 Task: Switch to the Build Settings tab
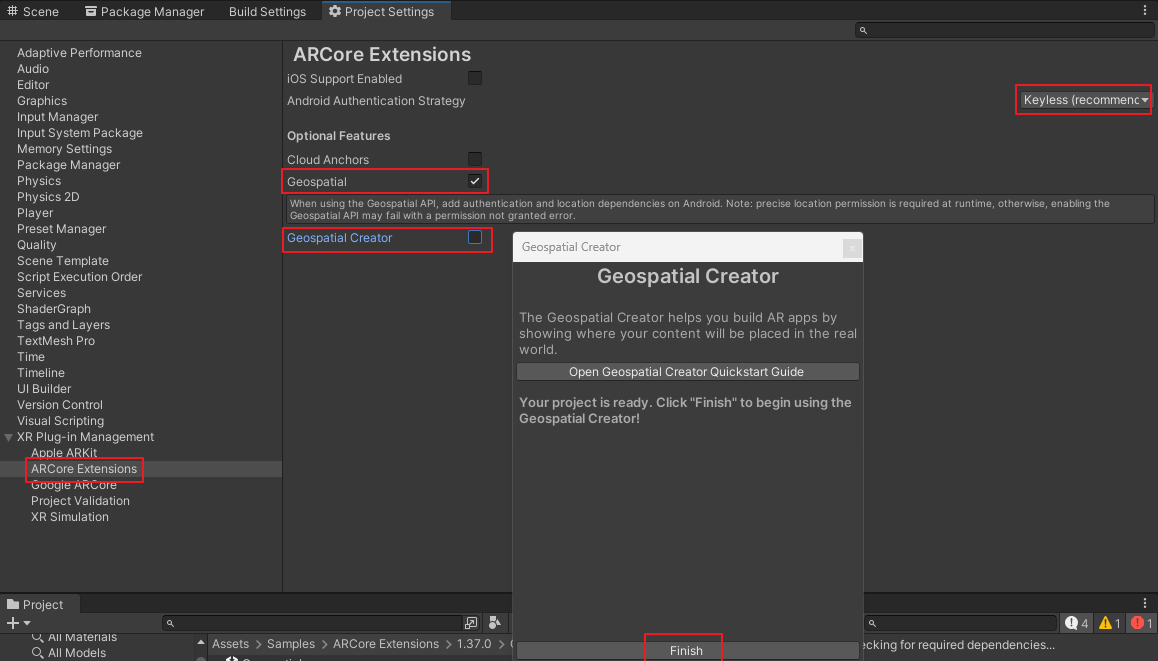click(267, 12)
